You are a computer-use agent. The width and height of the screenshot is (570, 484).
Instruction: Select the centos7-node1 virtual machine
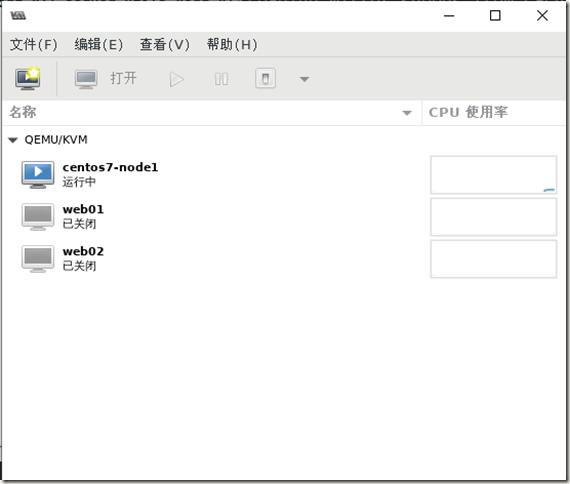(284, 175)
